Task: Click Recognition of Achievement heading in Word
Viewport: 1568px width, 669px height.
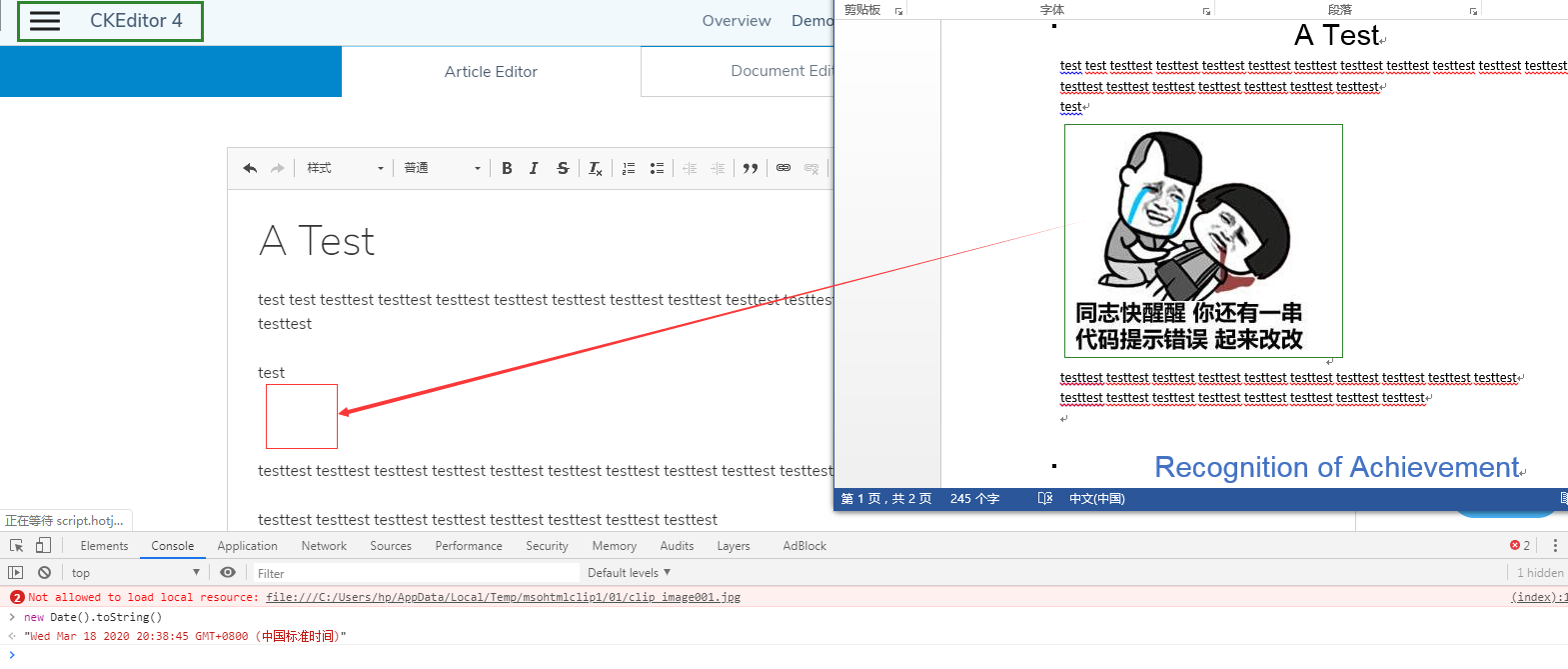Action: coord(1337,467)
